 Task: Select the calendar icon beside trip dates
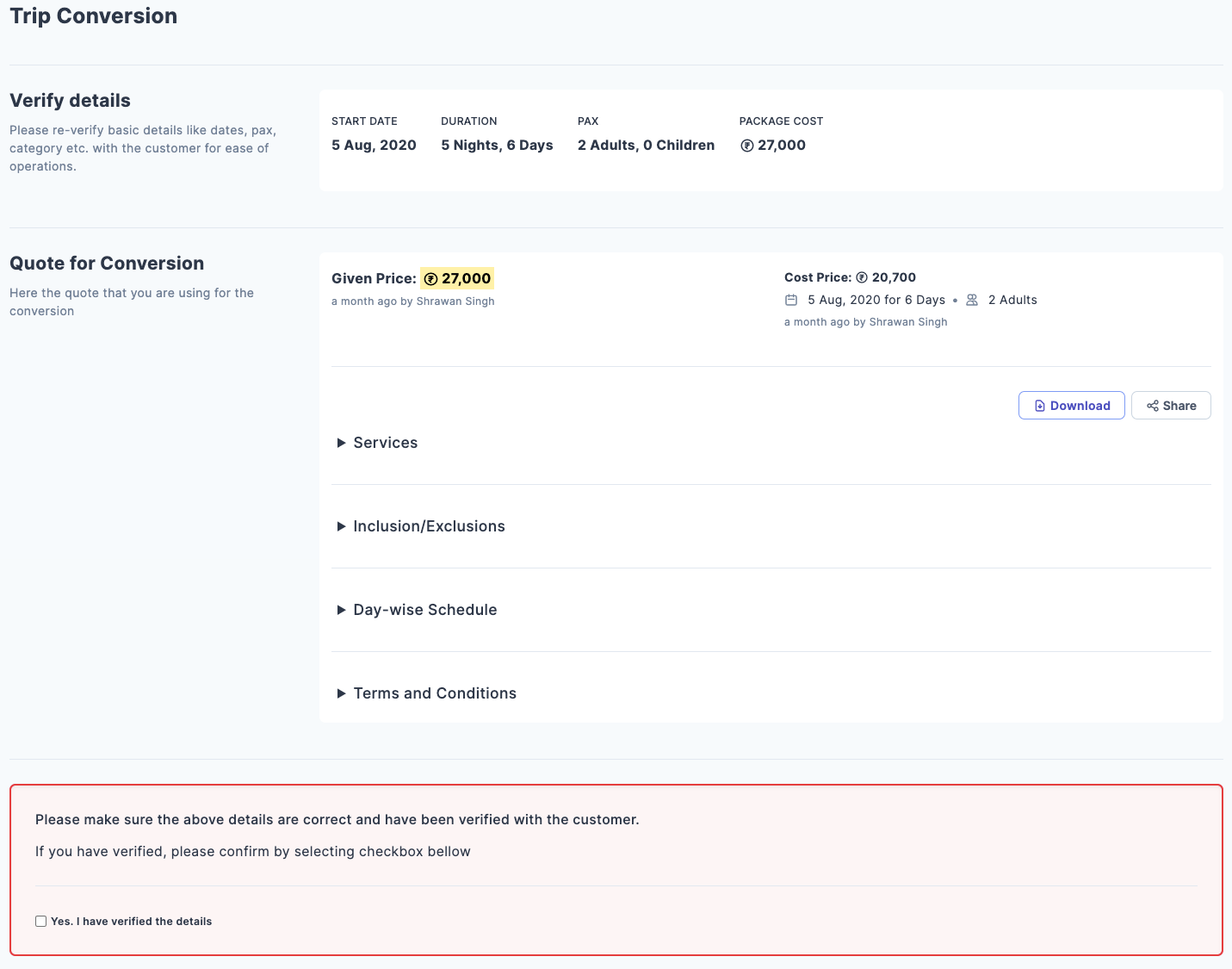tap(791, 299)
